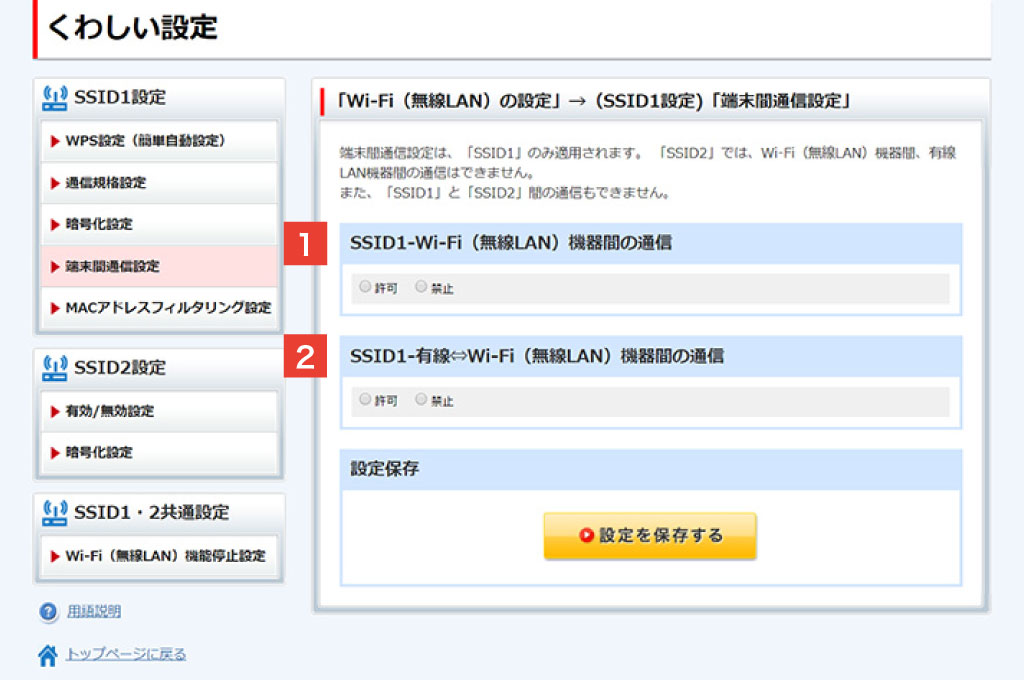Click the SSID1・2共通設定 section heading

coord(152,513)
